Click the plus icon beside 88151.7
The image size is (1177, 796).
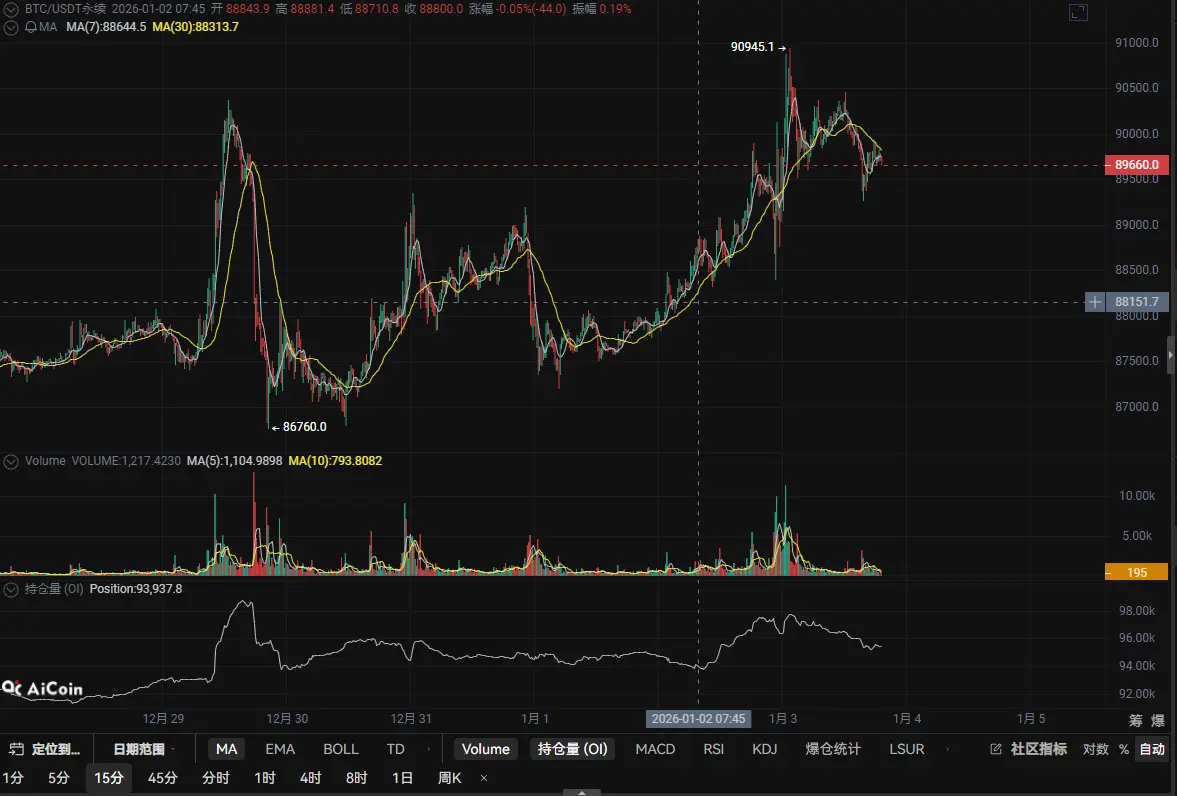1095,302
